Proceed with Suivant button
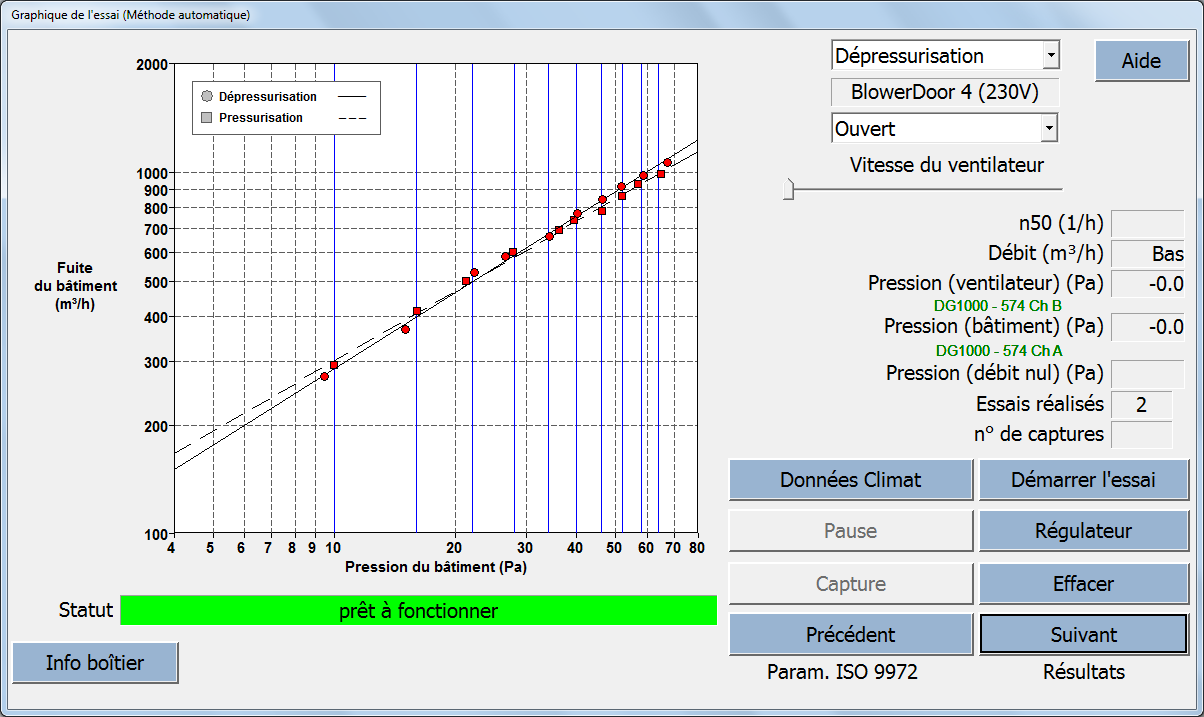The image size is (1204, 717). click(x=1083, y=635)
